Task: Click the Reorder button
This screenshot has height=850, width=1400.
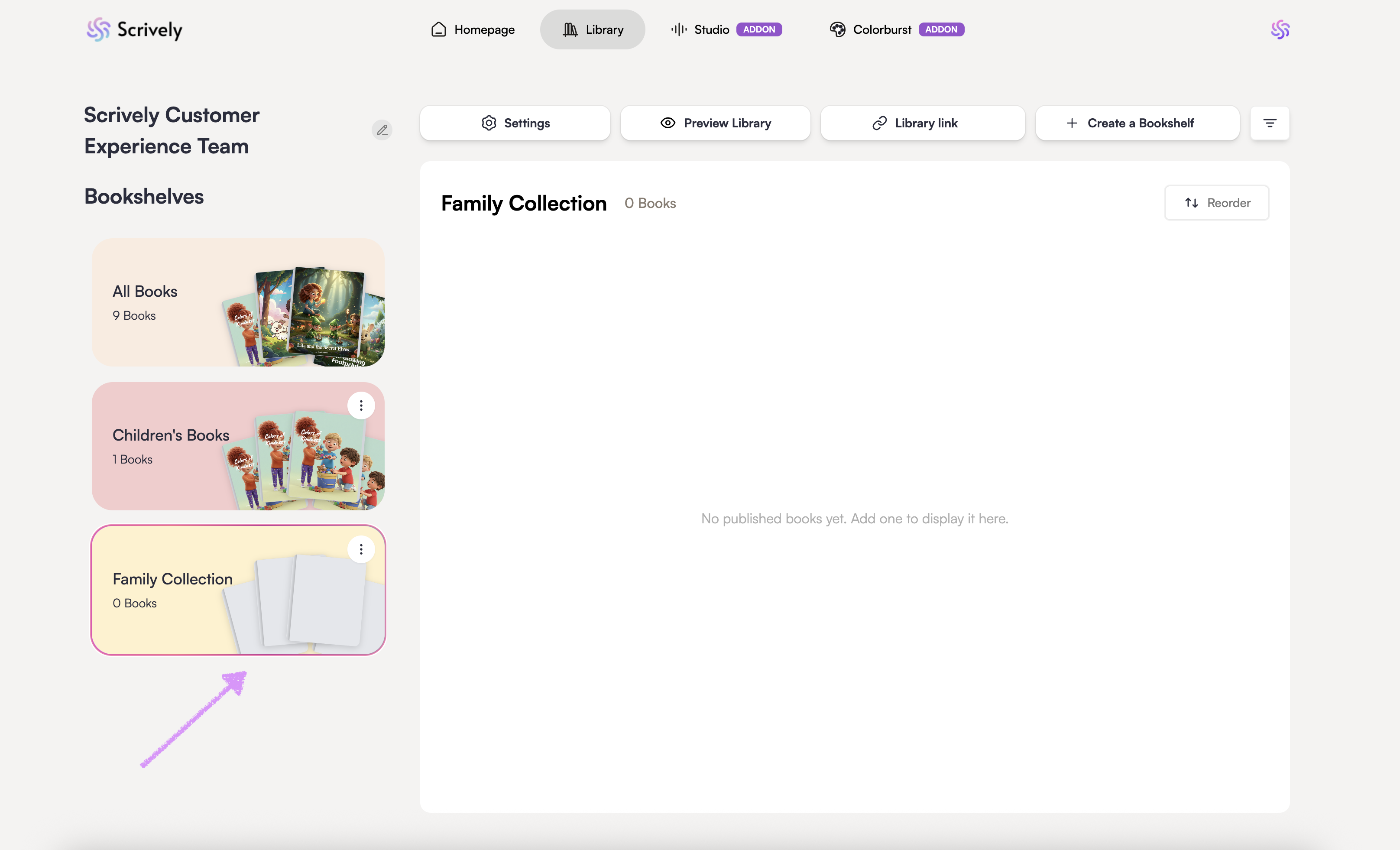Action: click(x=1216, y=203)
